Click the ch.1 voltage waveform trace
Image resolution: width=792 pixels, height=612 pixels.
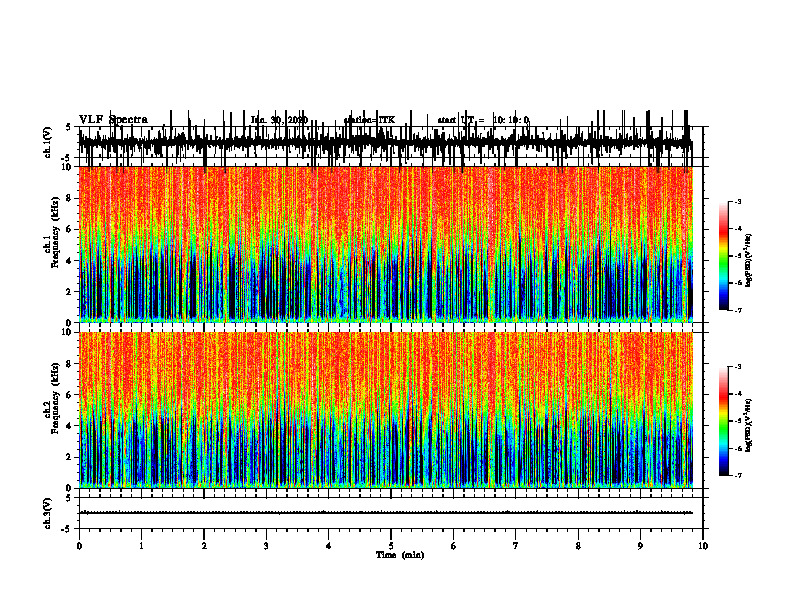pyautogui.click(x=386, y=143)
